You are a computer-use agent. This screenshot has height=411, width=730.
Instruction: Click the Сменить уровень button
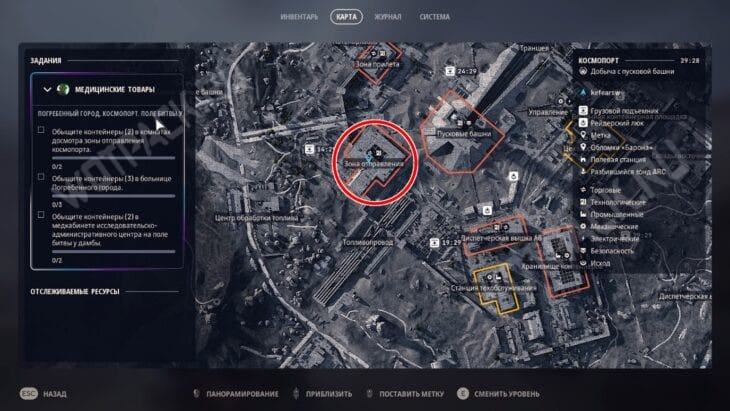pos(498,394)
